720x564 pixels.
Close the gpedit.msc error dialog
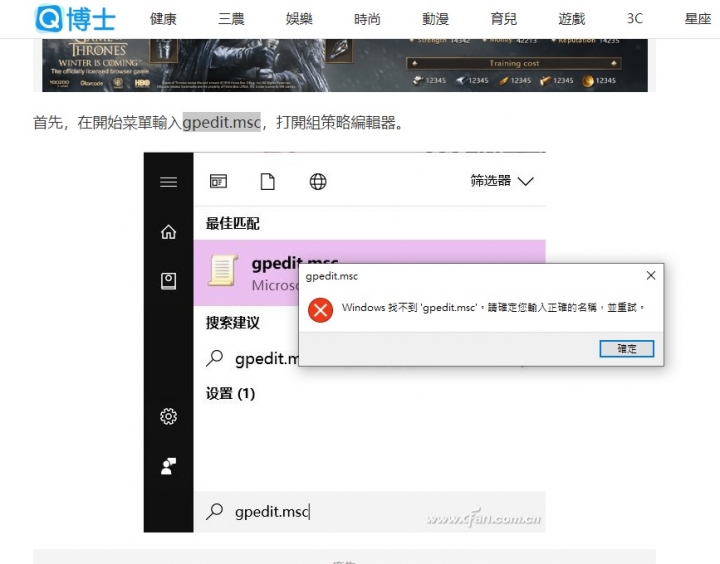pos(651,276)
